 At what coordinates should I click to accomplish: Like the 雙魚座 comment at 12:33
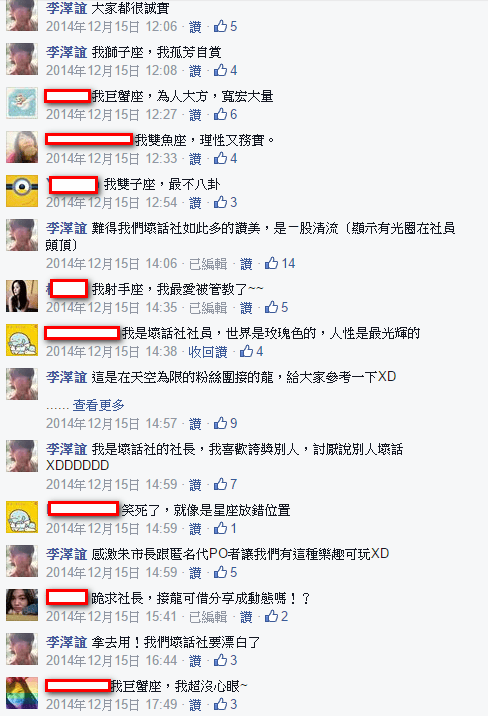195,159
